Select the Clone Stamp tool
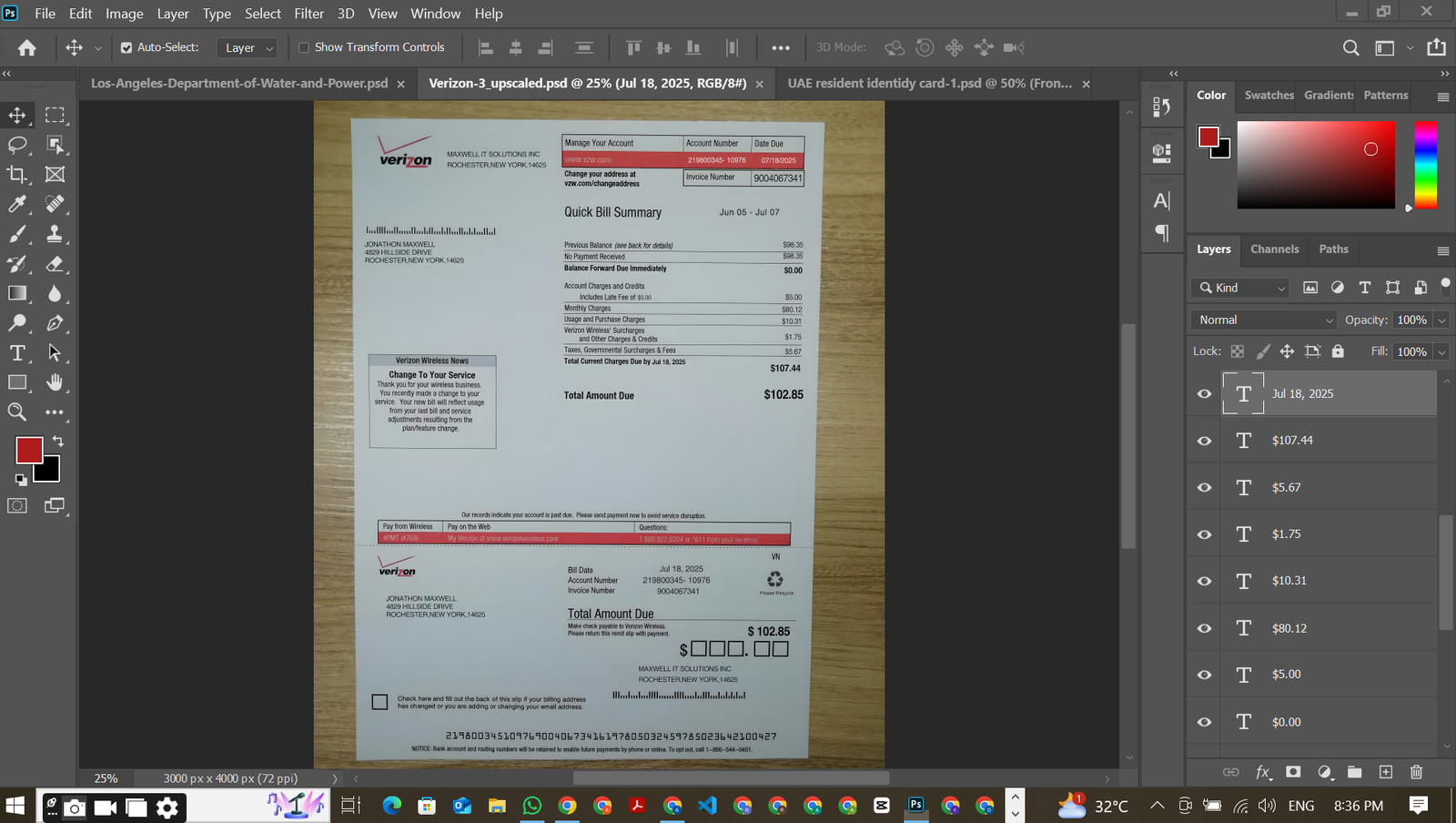The height and width of the screenshot is (823, 1456). pyautogui.click(x=55, y=234)
